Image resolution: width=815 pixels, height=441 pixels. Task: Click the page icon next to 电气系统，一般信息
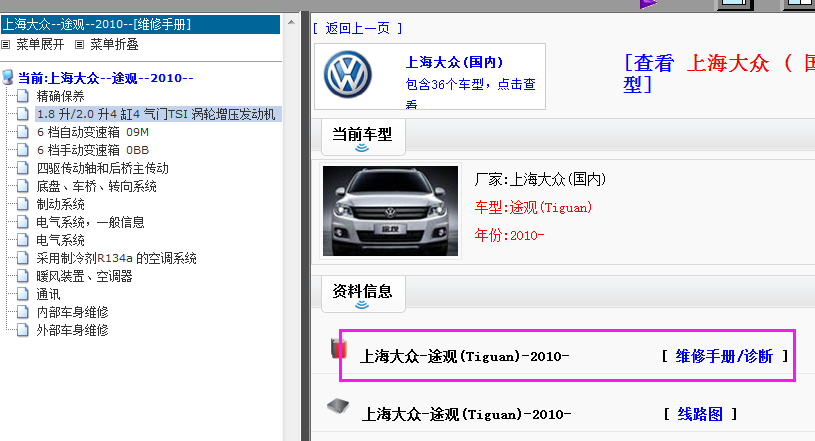(x=22, y=222)
